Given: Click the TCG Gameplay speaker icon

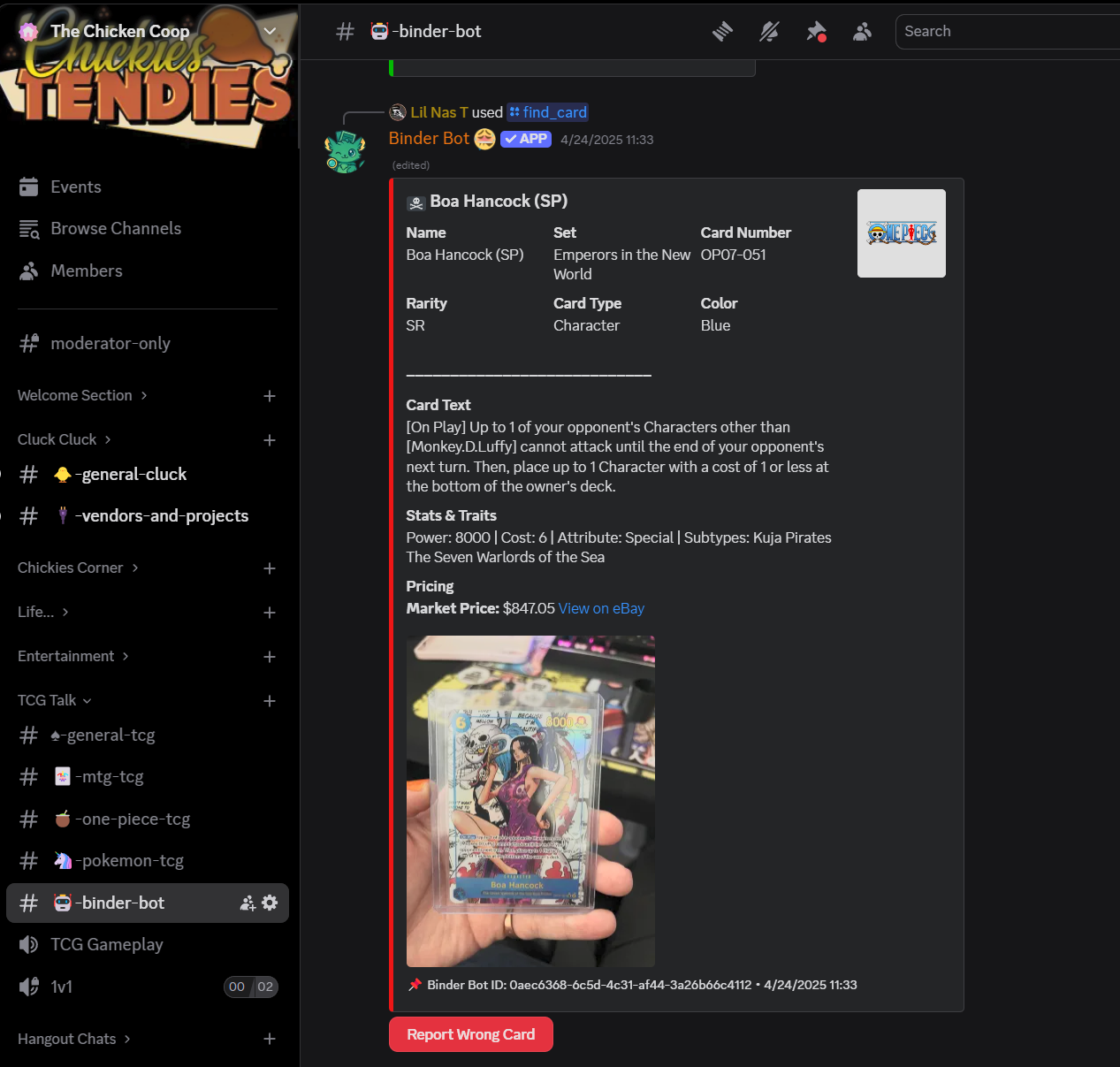Looking at the screenshot, I should point(29,945).
